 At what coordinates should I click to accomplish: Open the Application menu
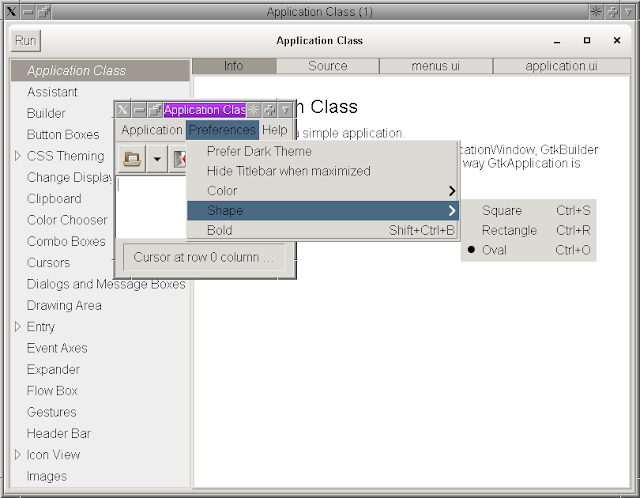point(151,130)
